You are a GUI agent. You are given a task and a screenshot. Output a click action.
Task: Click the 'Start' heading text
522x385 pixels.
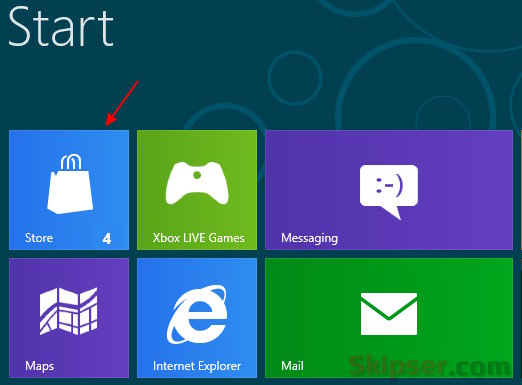pos(61,26)
